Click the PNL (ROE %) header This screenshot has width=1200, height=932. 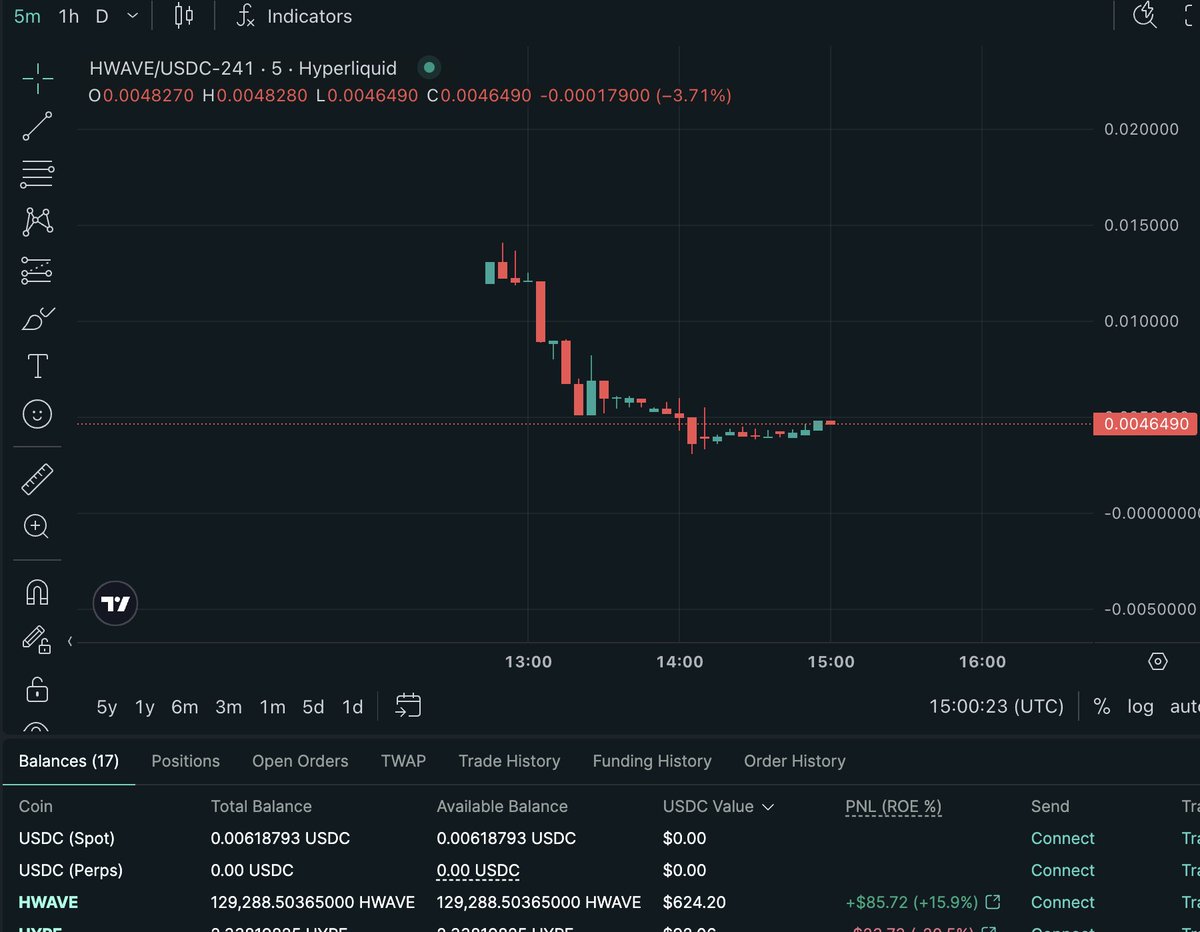894,806
